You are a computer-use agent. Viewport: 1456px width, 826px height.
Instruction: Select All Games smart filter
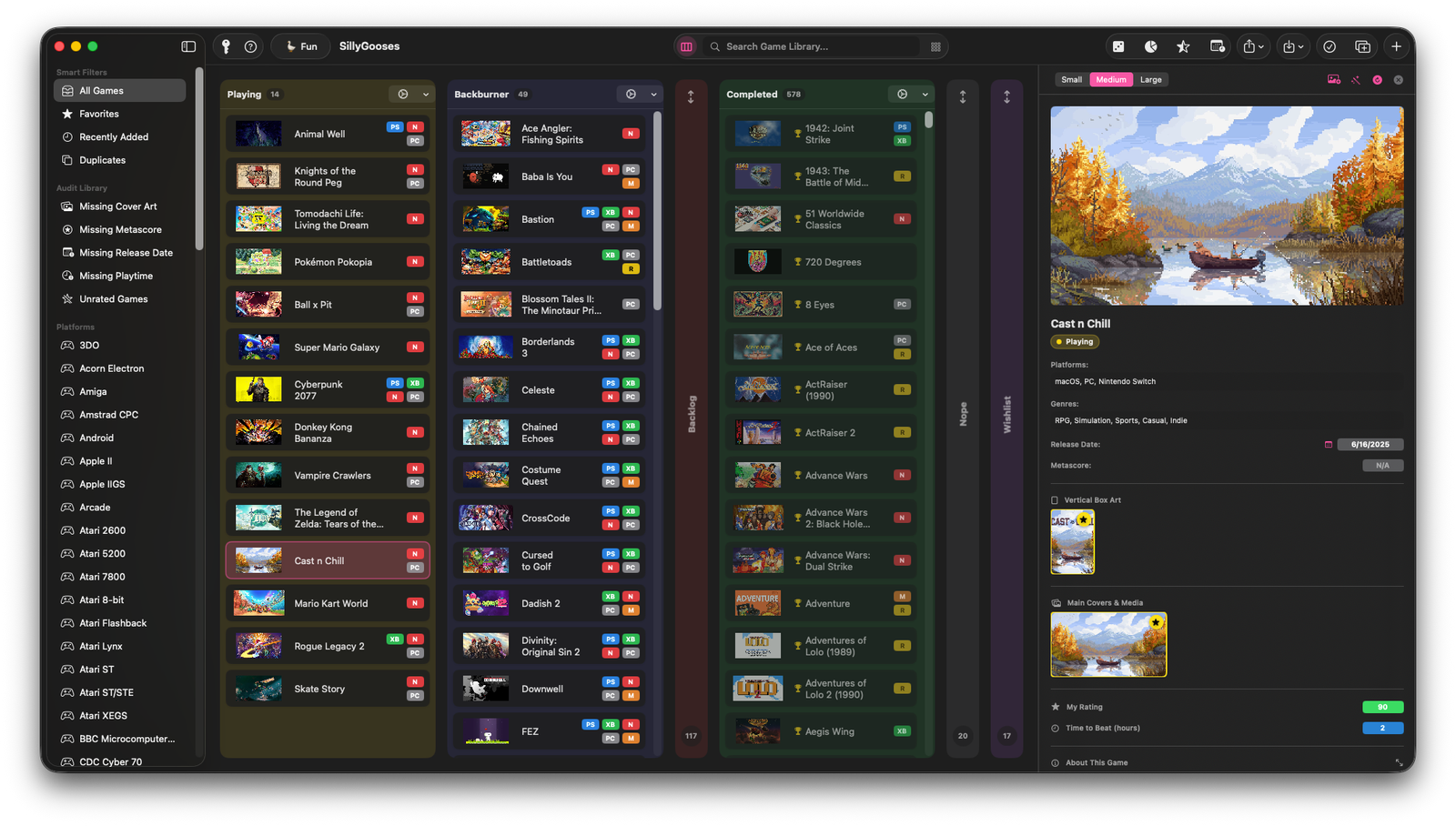pyautogui.click(x=119, y=91)
